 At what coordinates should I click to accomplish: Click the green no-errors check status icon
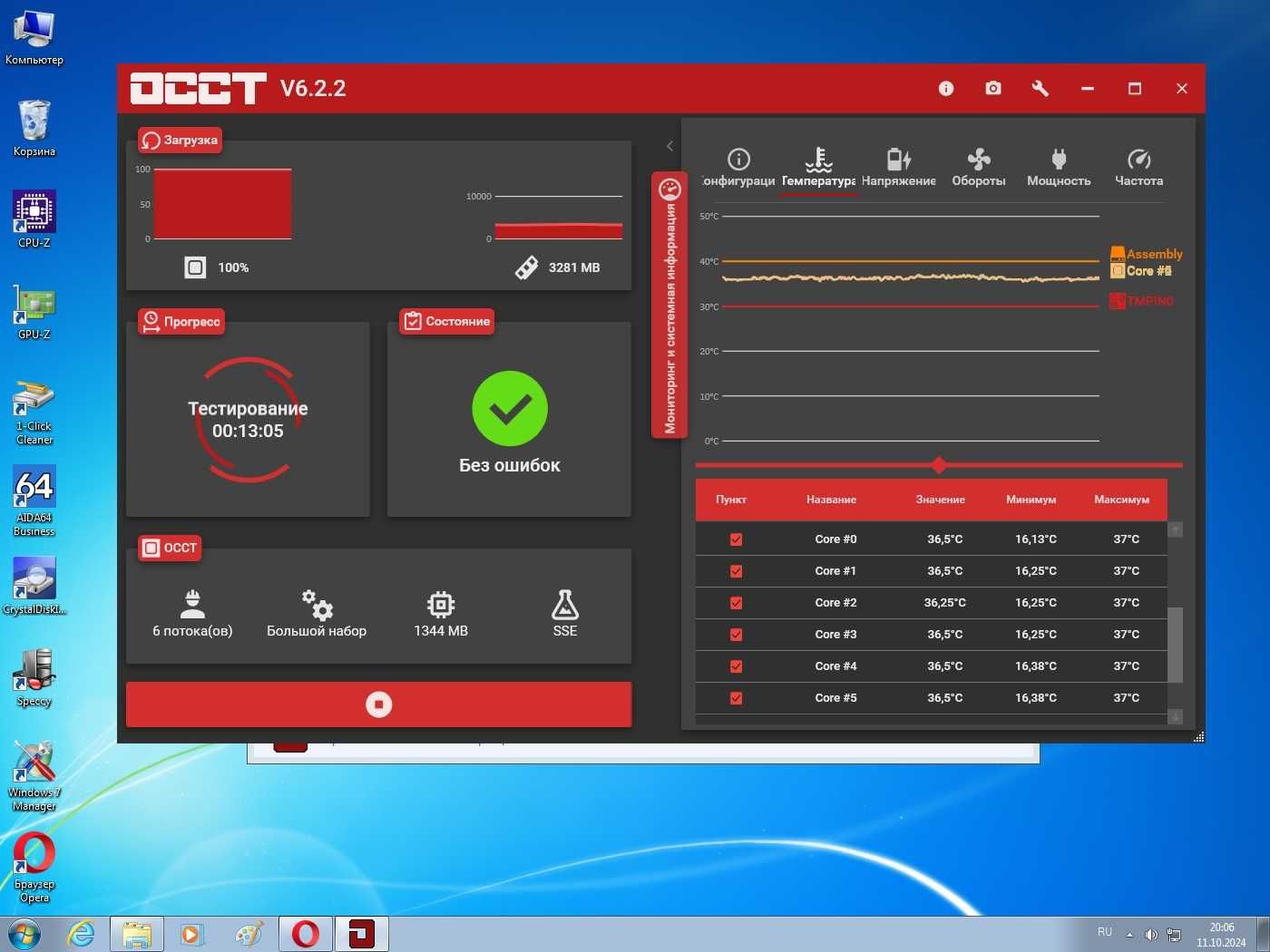510,409
